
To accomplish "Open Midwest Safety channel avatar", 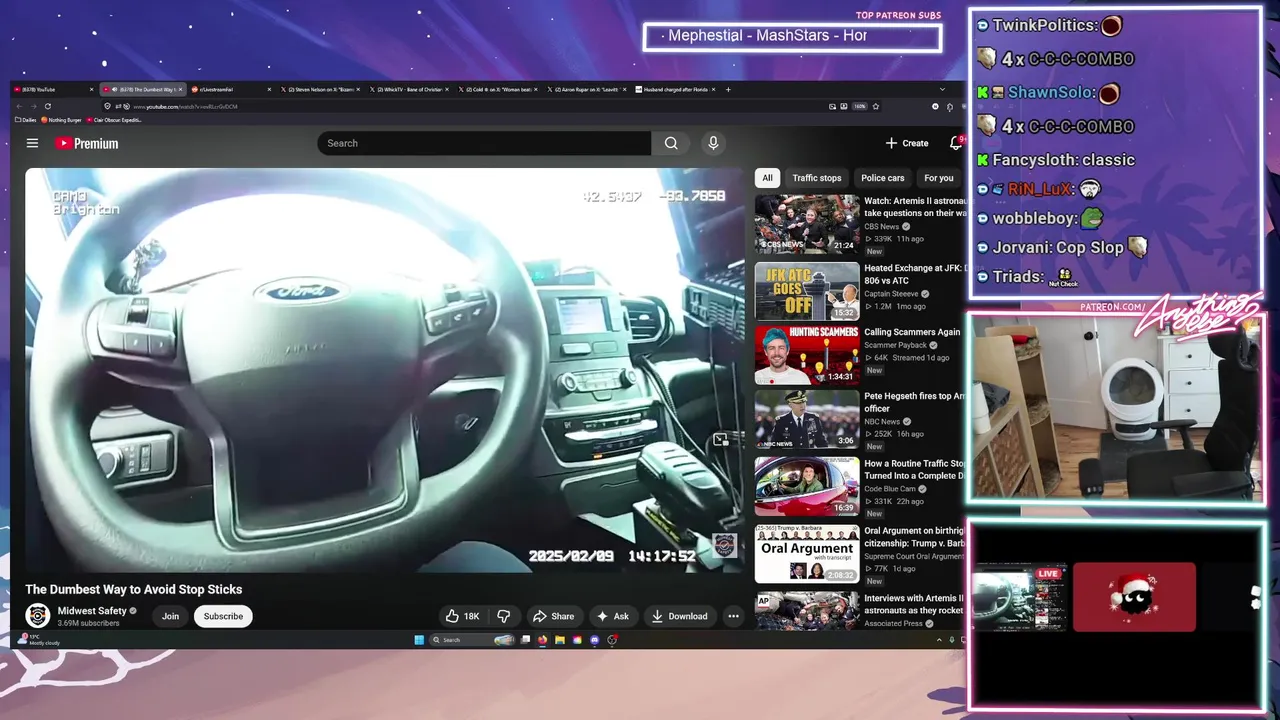I will pos(38,616).
